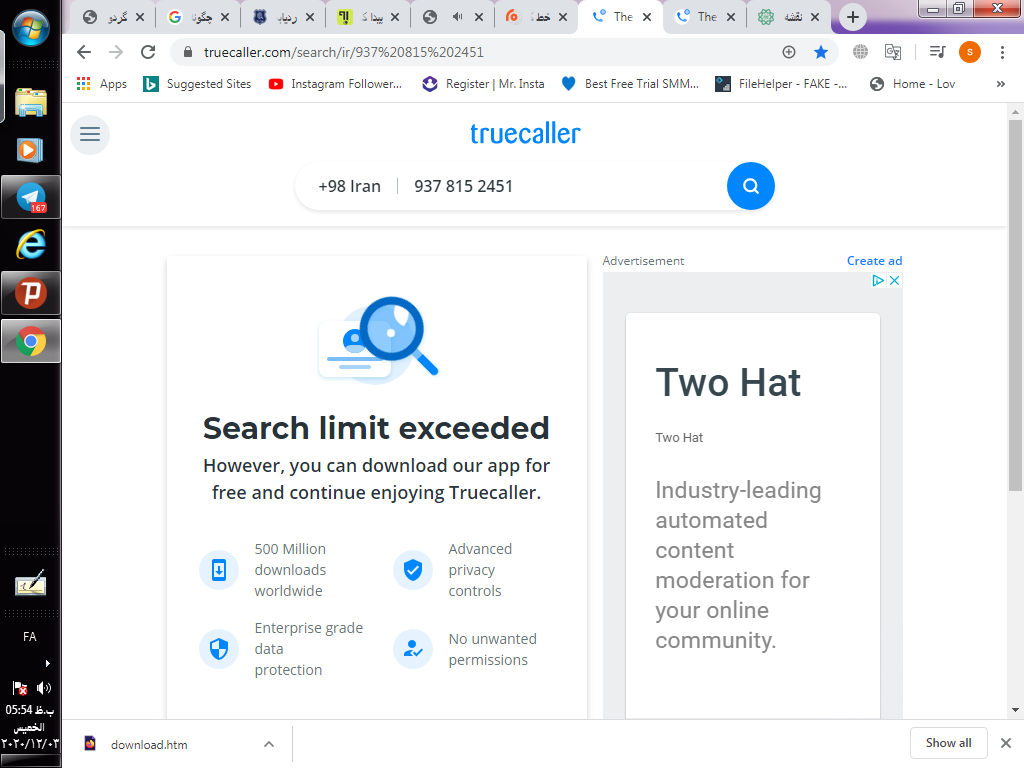Click scrollbar down arrow

(1015, 710)
